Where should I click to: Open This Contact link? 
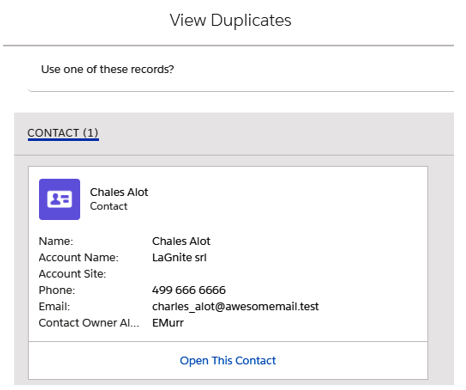pos(228,360)
